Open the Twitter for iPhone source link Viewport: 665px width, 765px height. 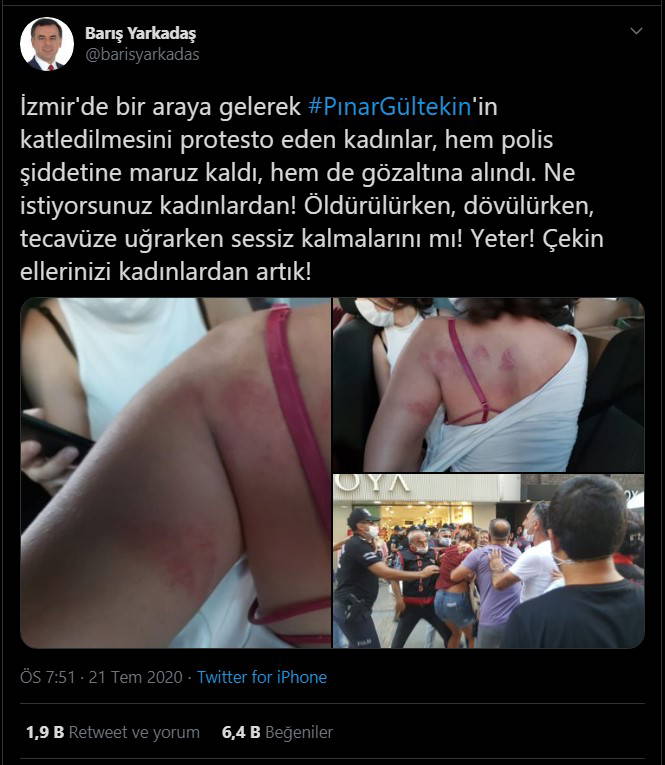(262, 677)
